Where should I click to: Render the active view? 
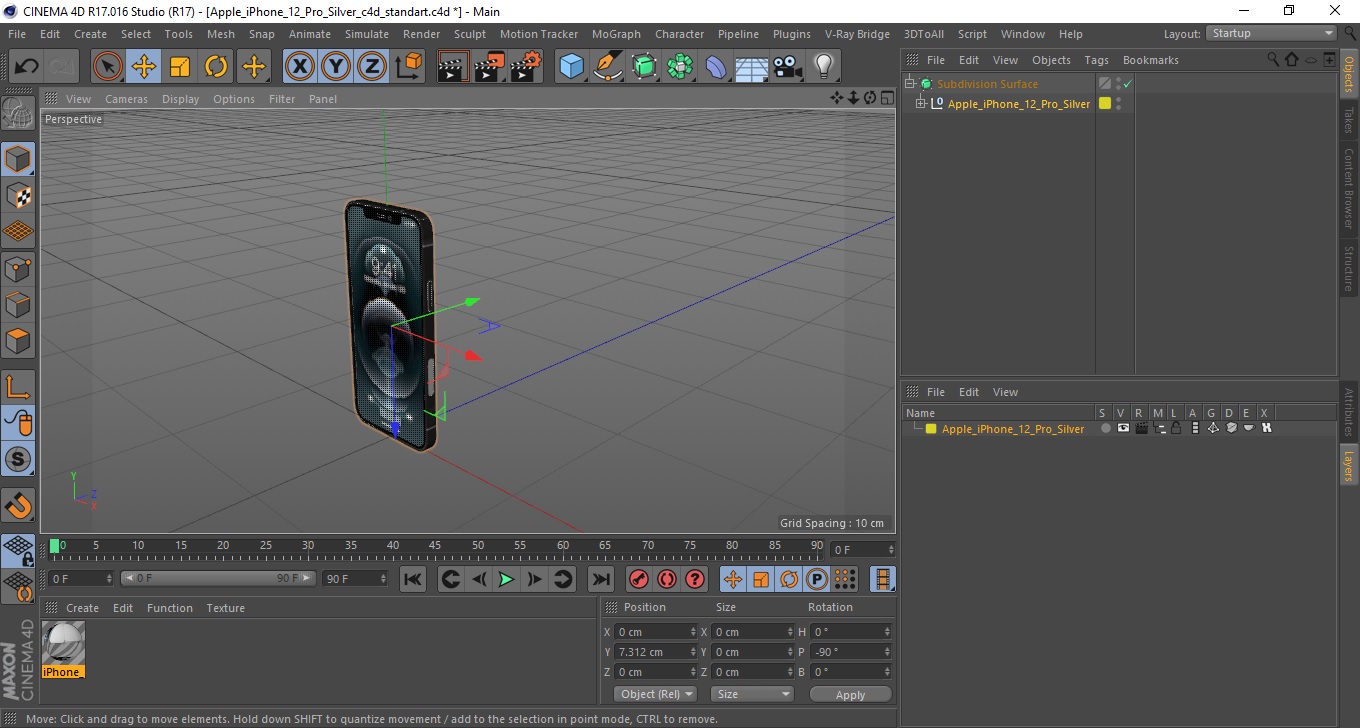(454, 67)
